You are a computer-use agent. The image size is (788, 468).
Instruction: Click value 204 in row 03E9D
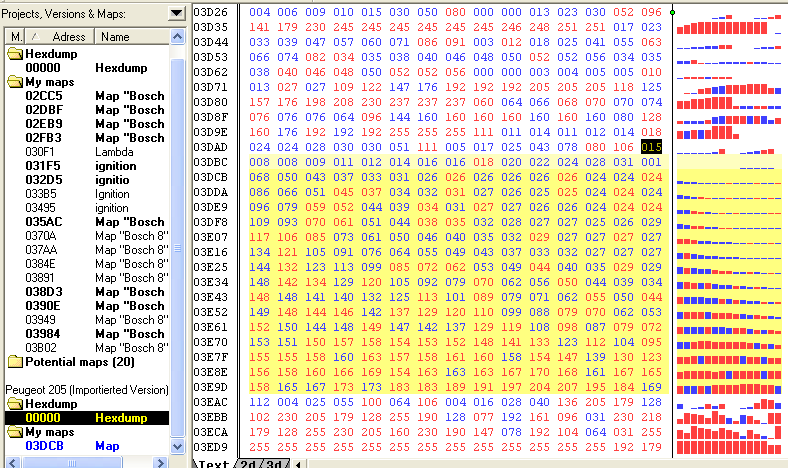click(539, 387)
